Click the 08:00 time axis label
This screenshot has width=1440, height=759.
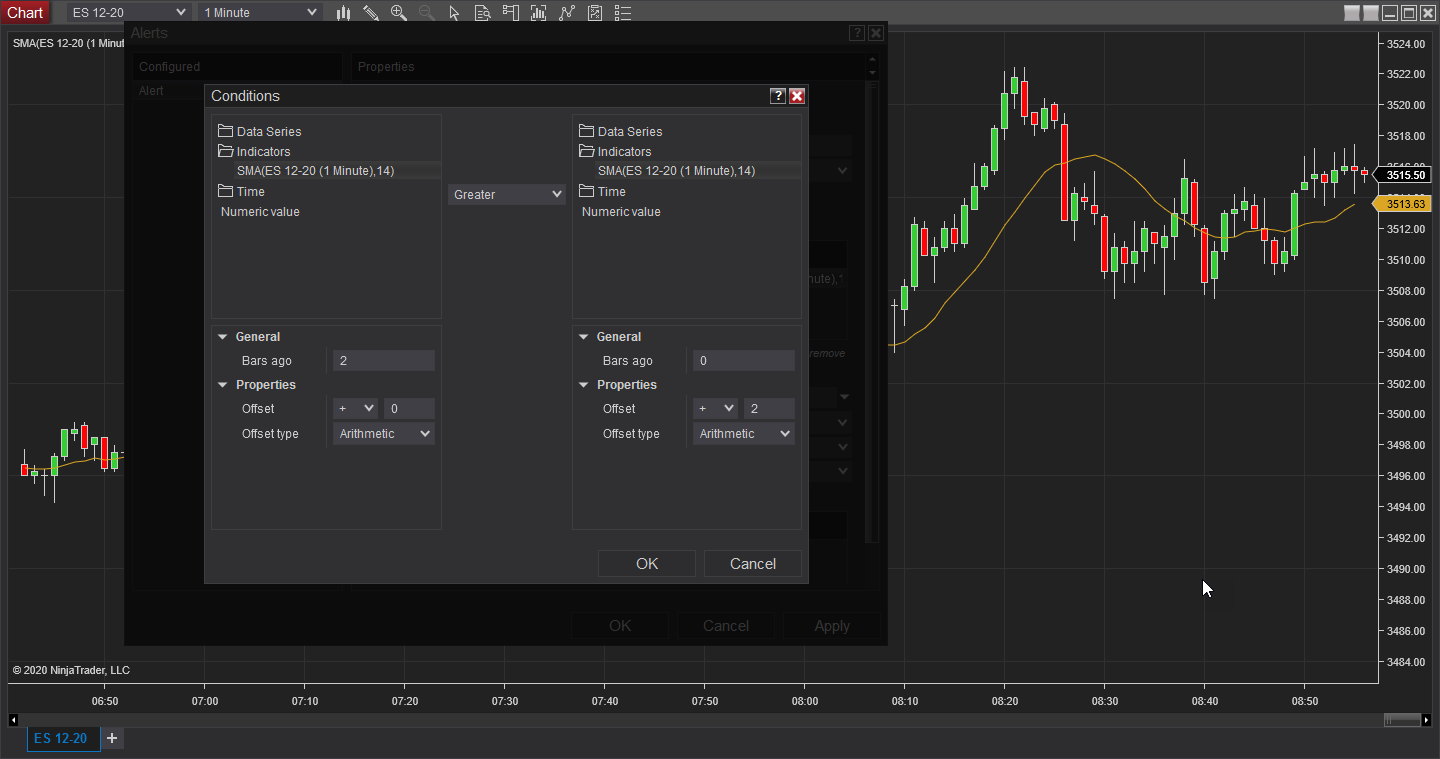click(x=804, y=702)
